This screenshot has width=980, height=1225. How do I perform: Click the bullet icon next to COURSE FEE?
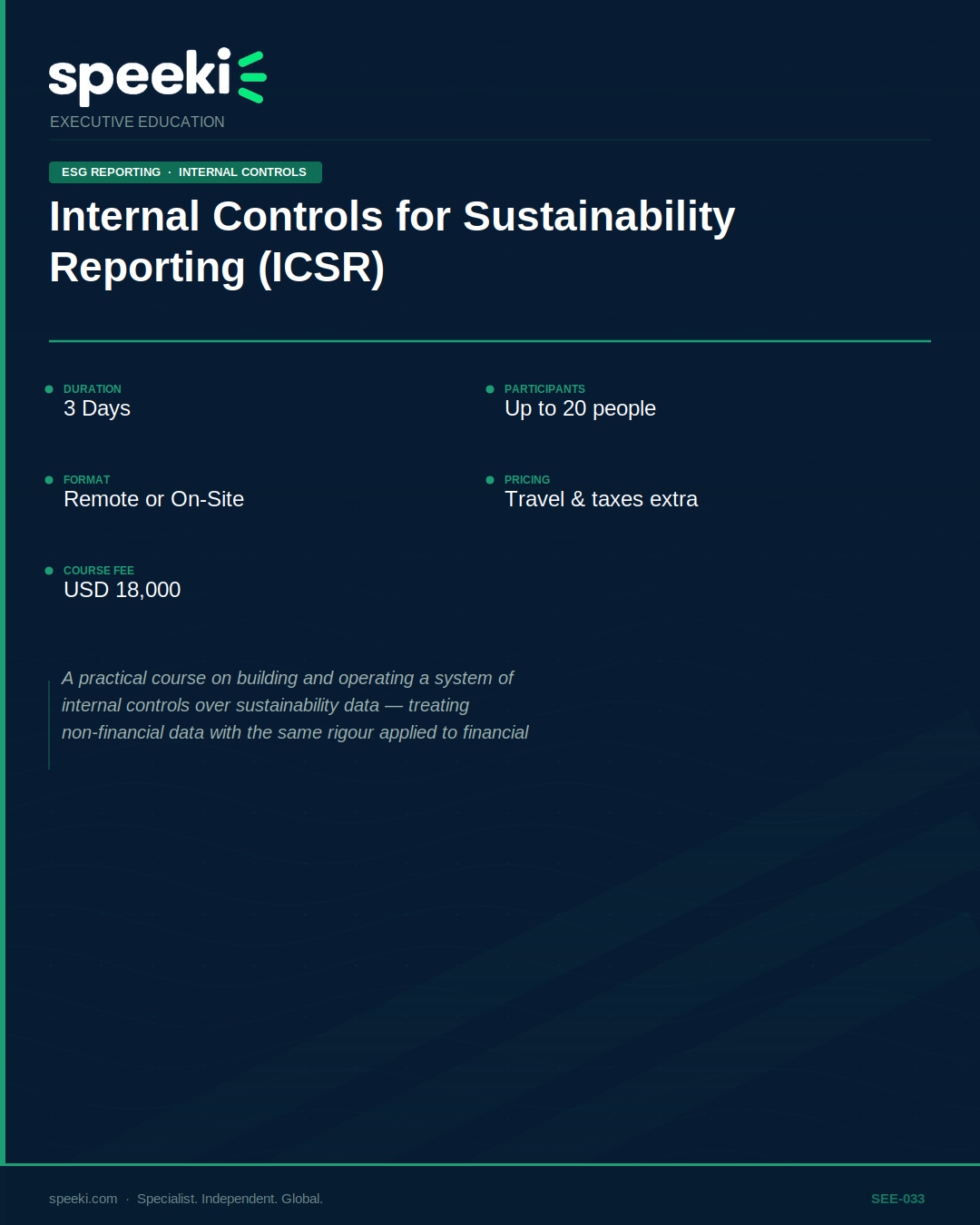[x=48, y=570]
